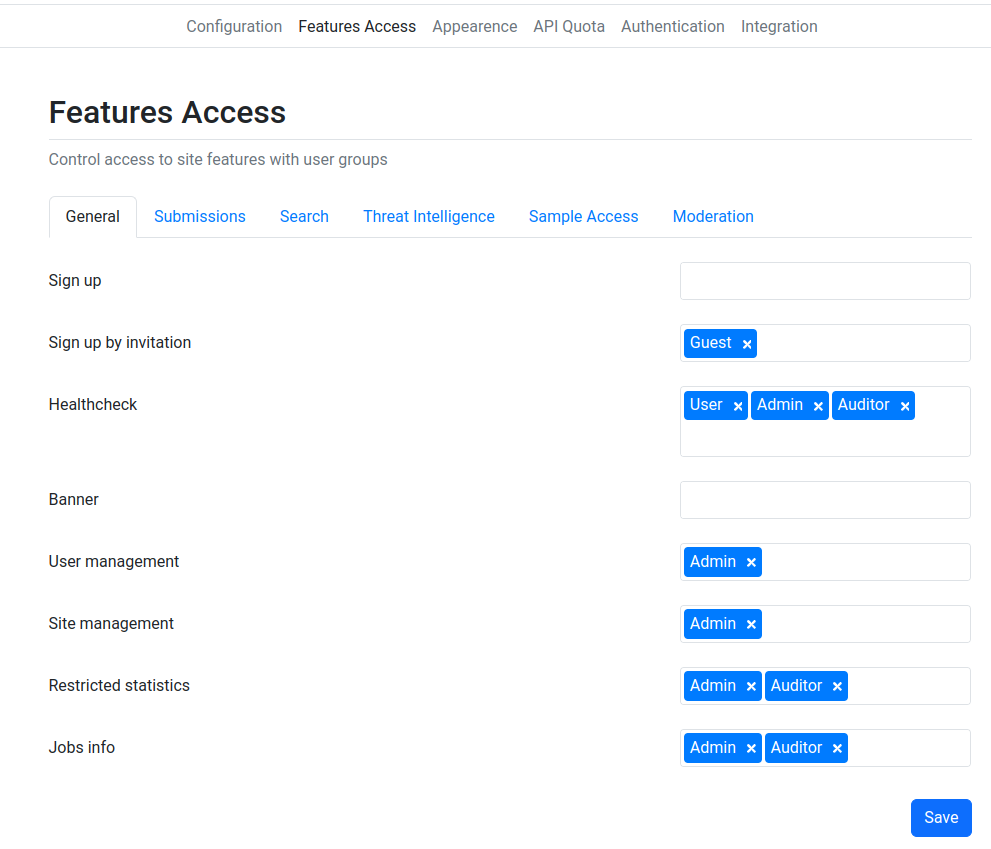
Task: Remove Admin tag from Site management
Action: click(751, 624)
